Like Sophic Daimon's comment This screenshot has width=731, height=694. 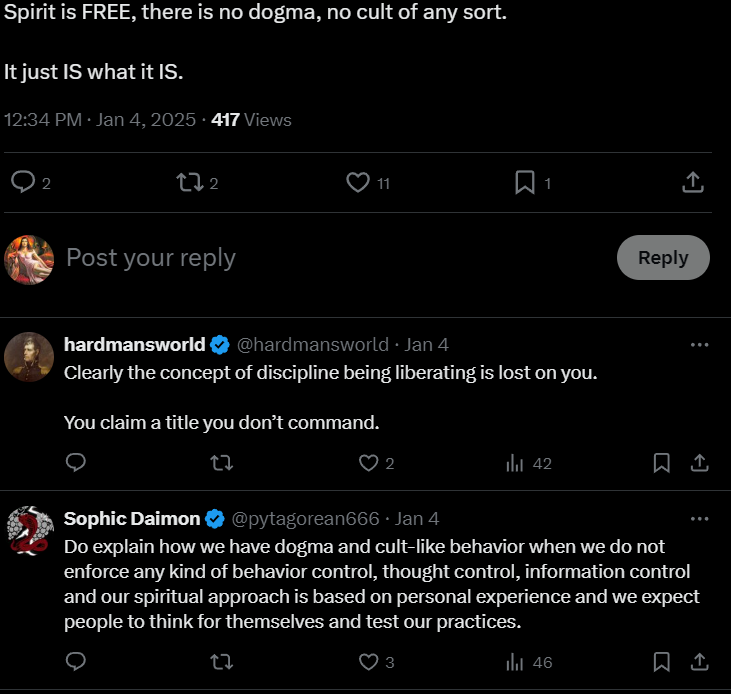pyautogui.click(x=368, y=662)
